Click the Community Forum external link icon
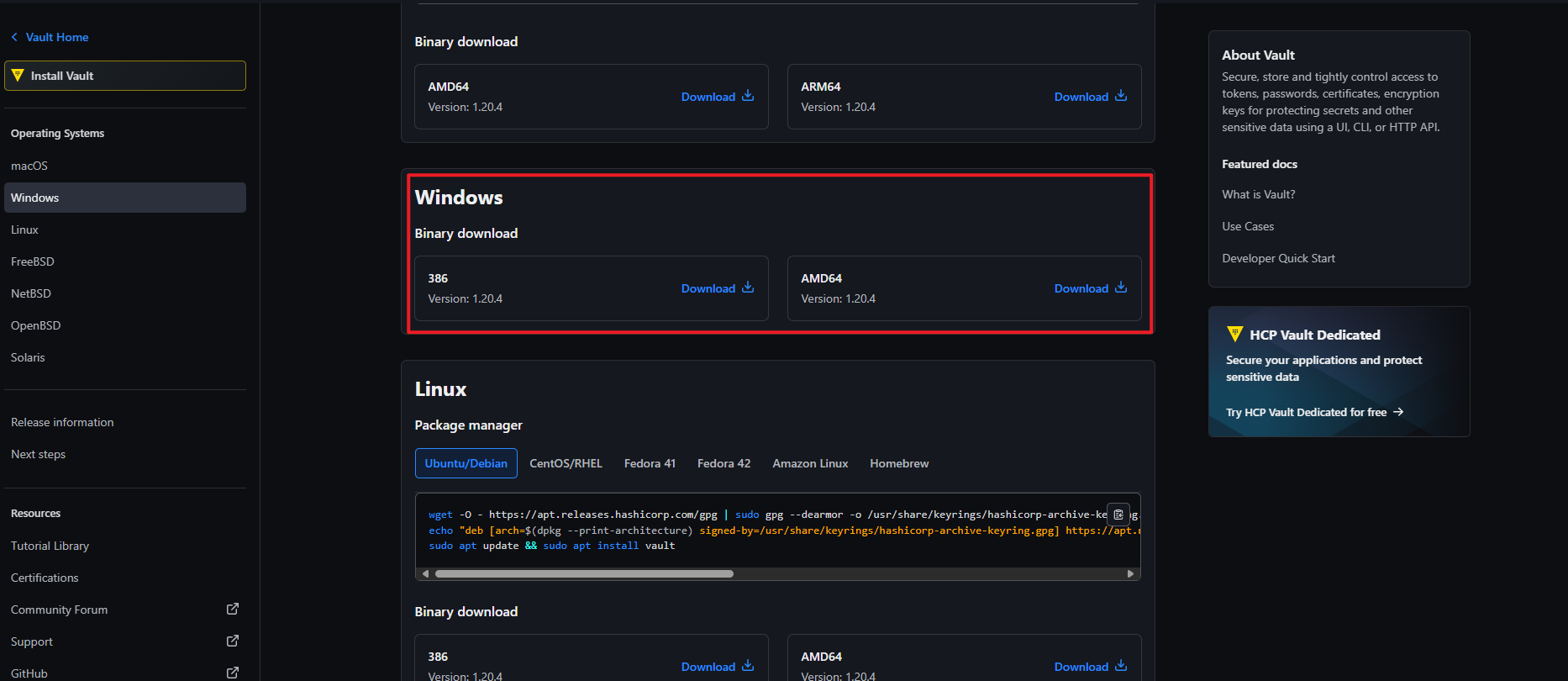This screenshot has width=1568, height=681. (x=233, y=609)
